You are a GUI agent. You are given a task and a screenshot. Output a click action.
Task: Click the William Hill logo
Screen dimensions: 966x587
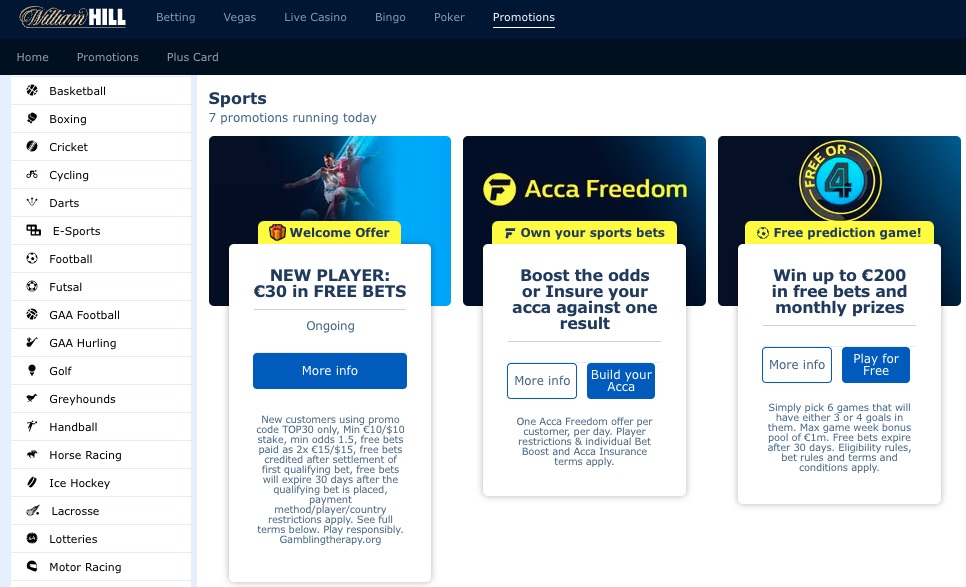73,17
